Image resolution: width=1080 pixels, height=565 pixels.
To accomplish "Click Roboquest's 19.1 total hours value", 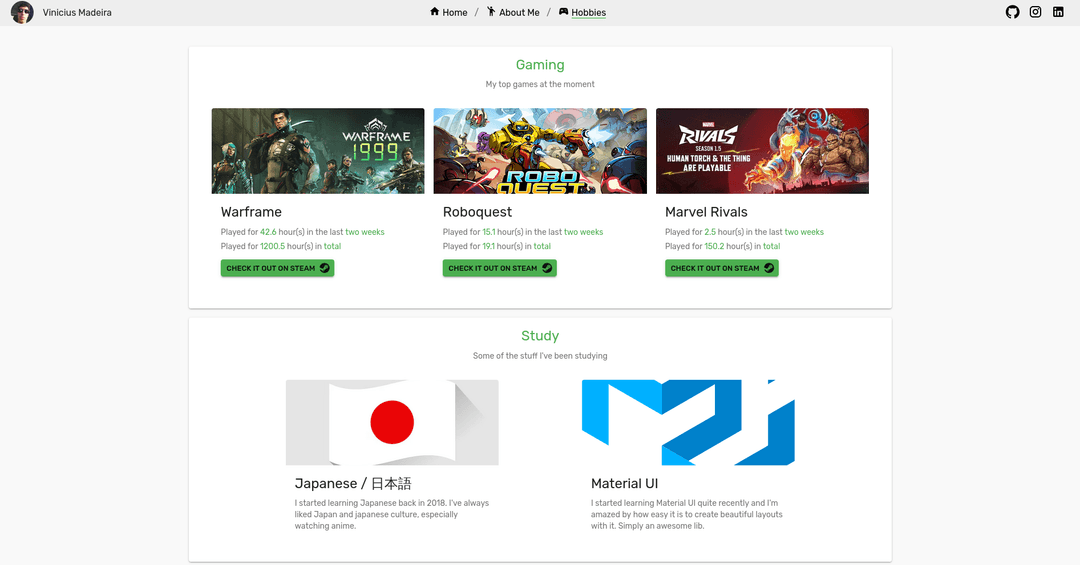I will point(488,246).
